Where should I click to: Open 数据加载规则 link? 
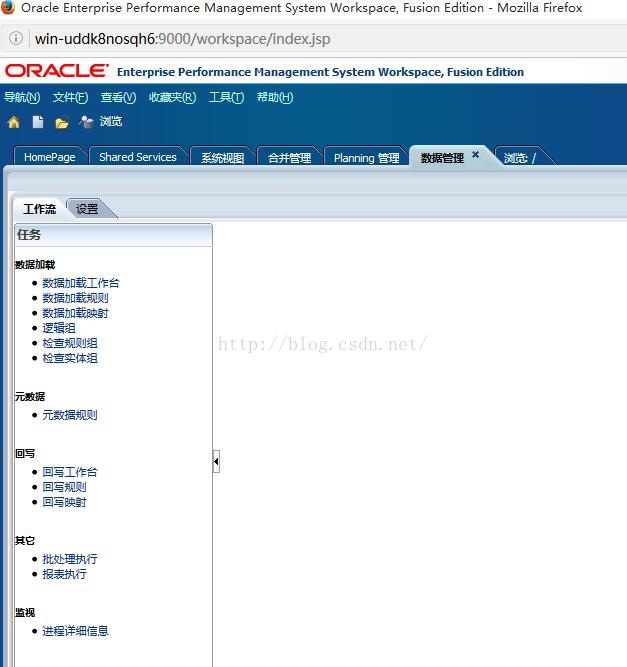click(x=75, y=298)
